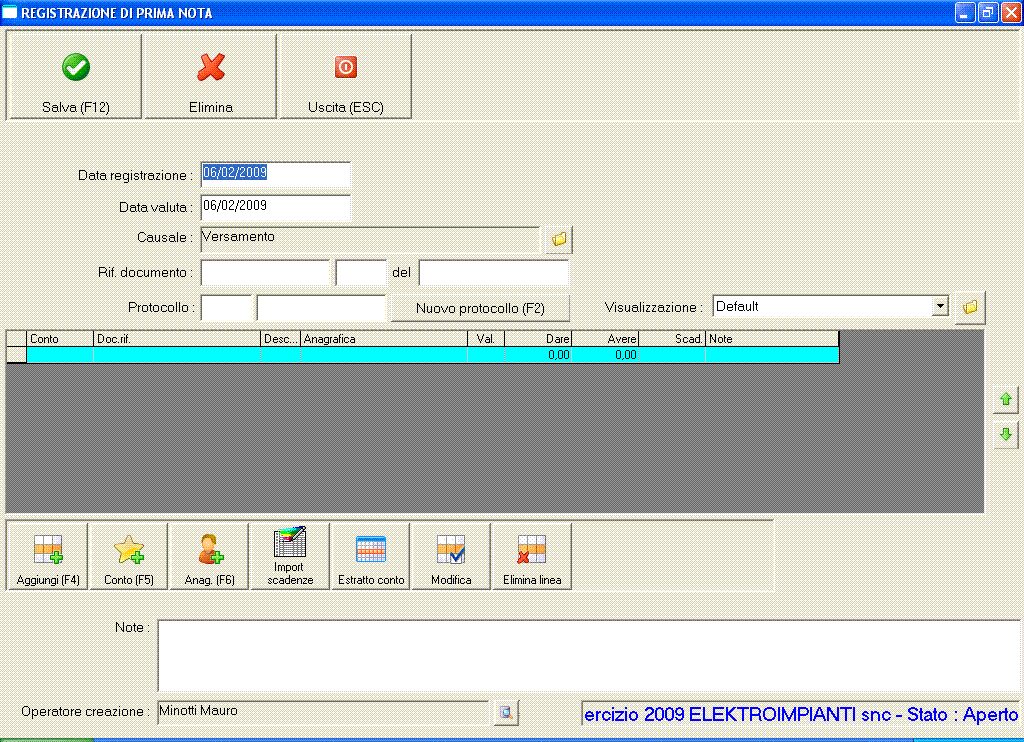Screen dimensions: 1024x742
Task: Click the Conto column header
Action: tap(60, 339)
